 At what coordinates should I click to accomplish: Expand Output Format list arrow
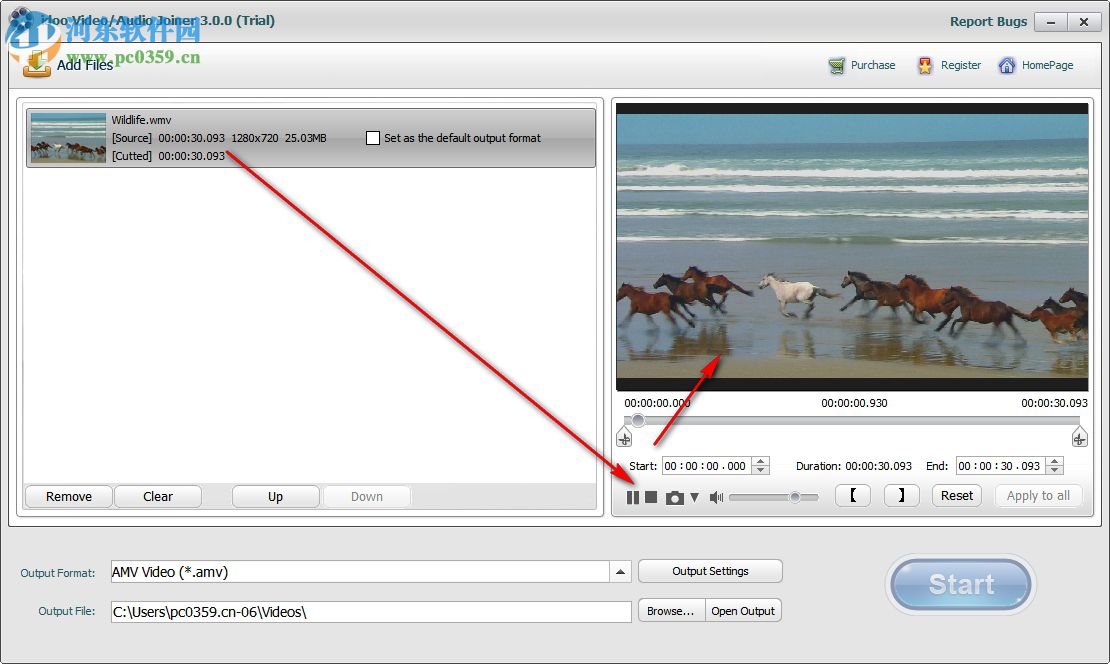coord(620,572)
